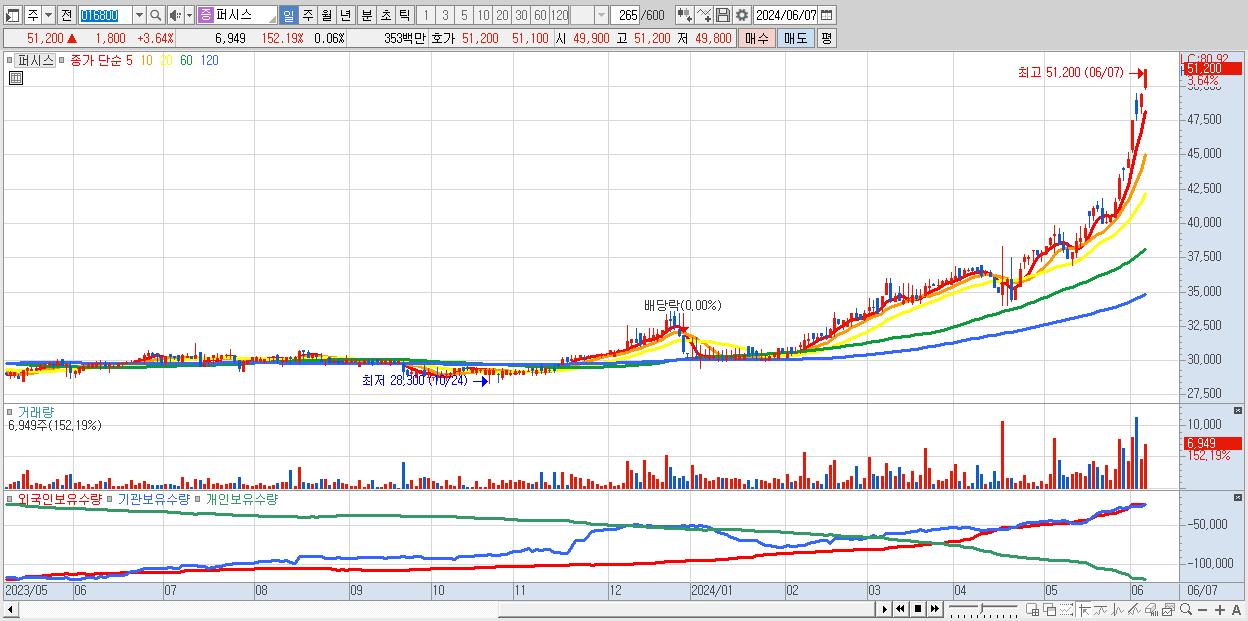Click the crosshair cursor tool icon at bottom
Viewport: 1248px width, 621px height.
pos(1084,609)
